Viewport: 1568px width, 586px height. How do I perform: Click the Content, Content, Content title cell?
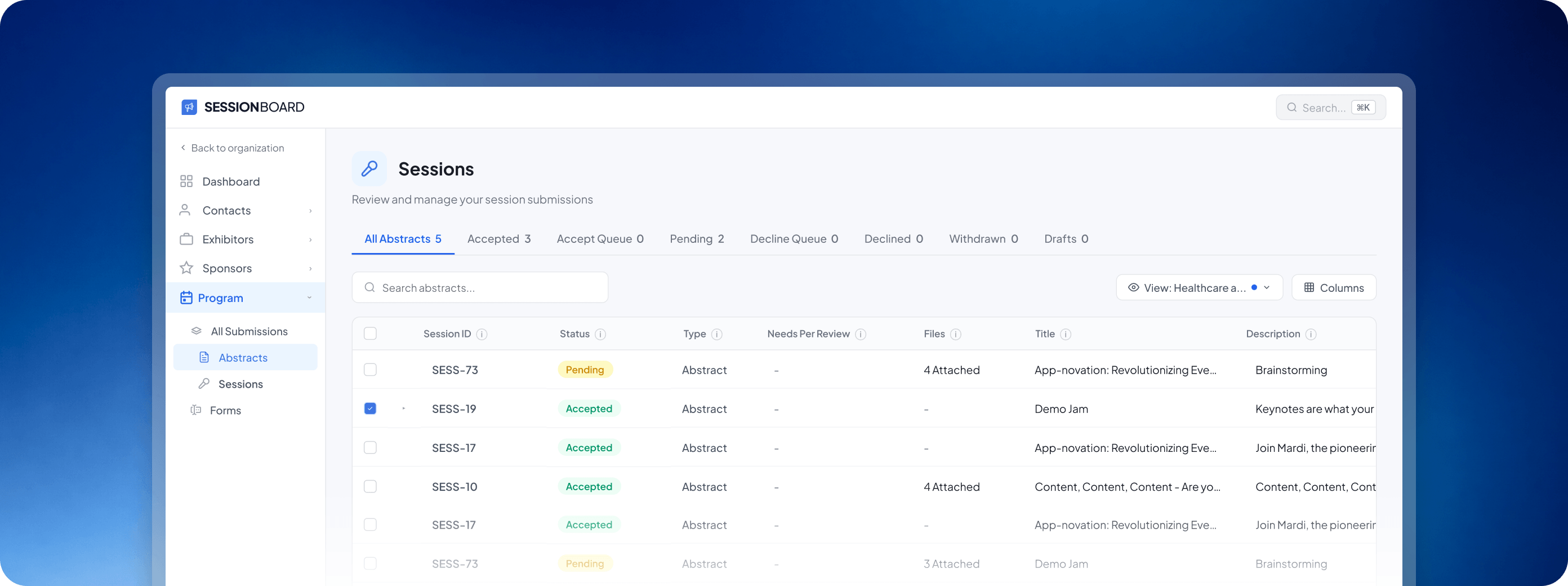(1128, 487)
